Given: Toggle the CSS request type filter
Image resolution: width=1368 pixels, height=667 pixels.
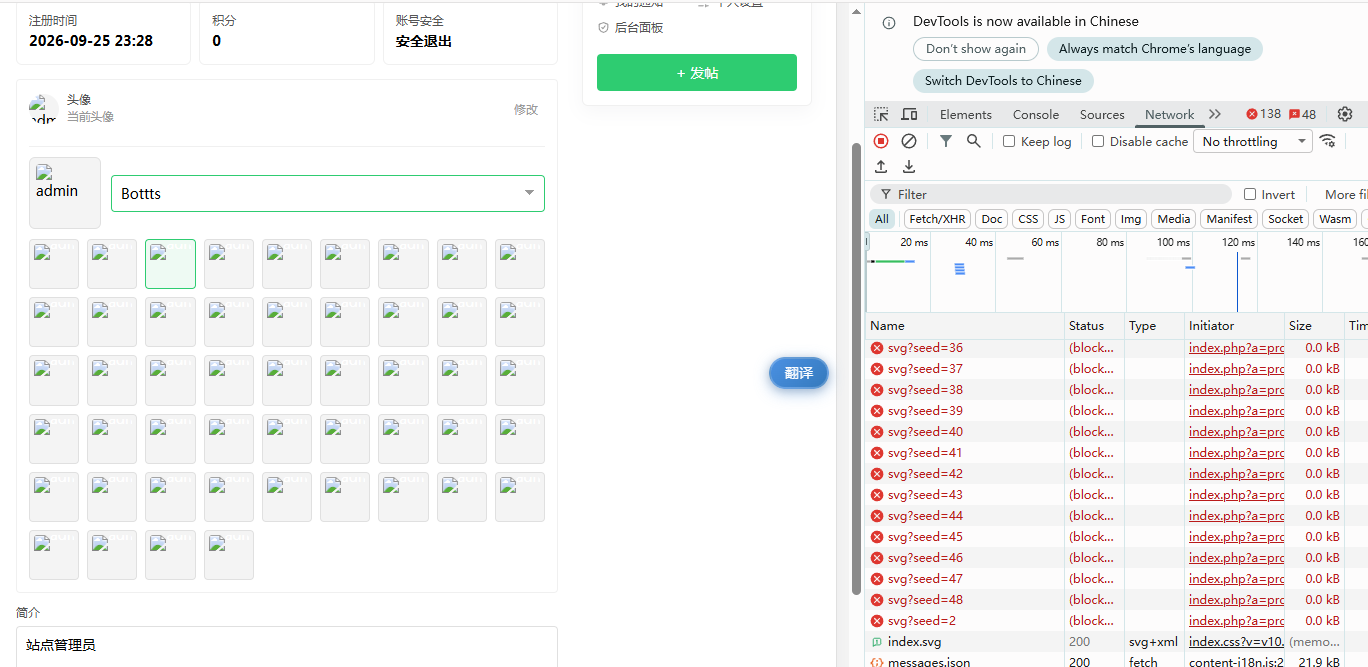Looking at the screenshot, I should coord(1028,219).
